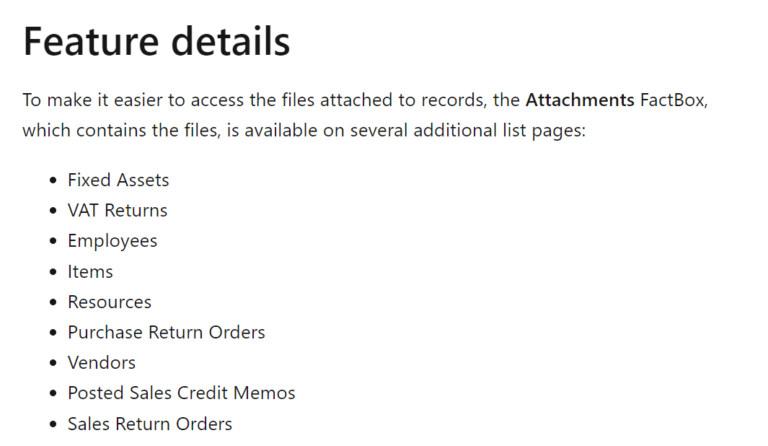Image resolution: width=768 pixels, height=446 pixels.
Task: Click the bullet point beside "Vendors"
Action: (52, 364)
